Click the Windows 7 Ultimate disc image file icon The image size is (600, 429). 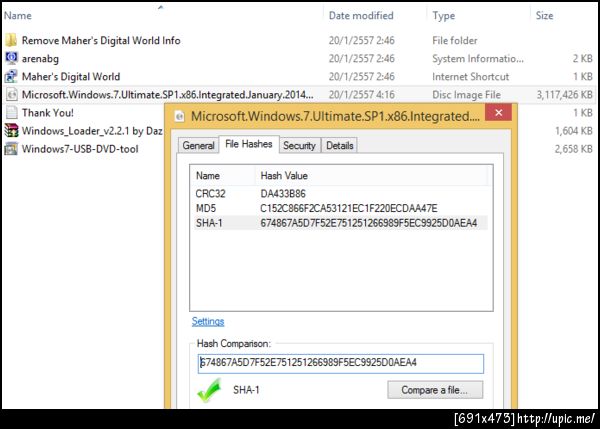click(x=11, y=95)
